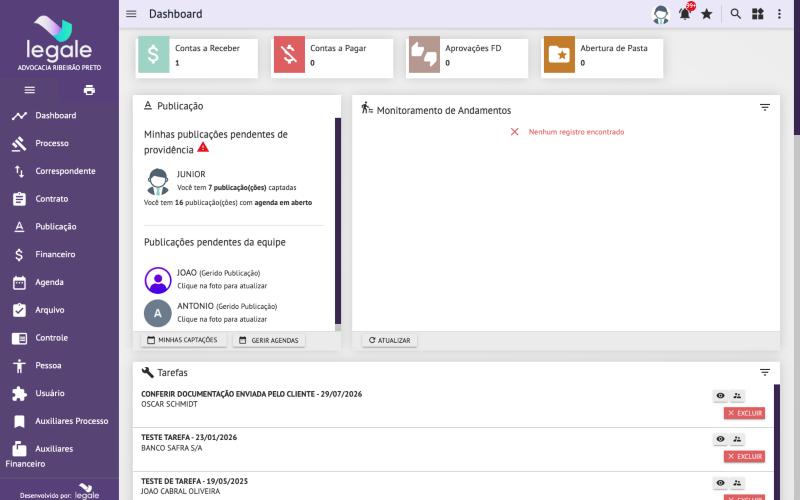The height and width of the screenshot is (500, 800).
Task: Open task TESTE DE TAREFA - 19/05/2025
Action: click(194, 481)
